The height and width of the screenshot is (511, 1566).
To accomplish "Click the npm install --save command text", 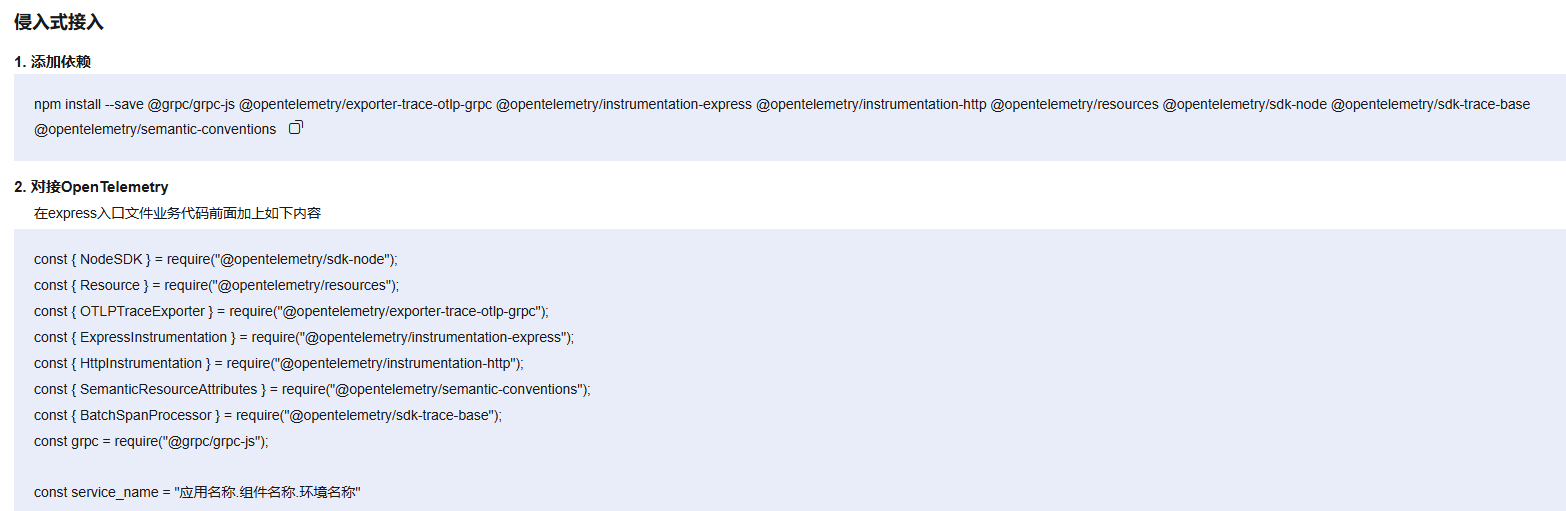I will 89,104.
